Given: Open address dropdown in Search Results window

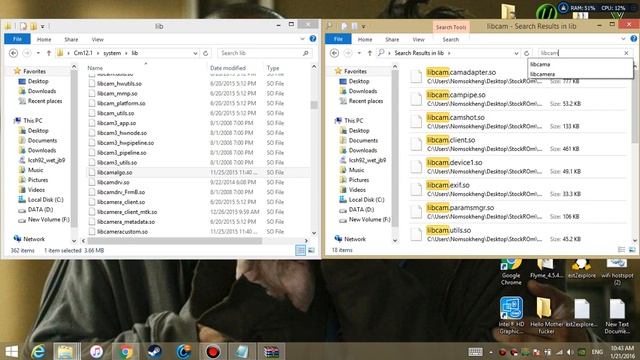Looking at the screenshot, I should coord(516,53).
